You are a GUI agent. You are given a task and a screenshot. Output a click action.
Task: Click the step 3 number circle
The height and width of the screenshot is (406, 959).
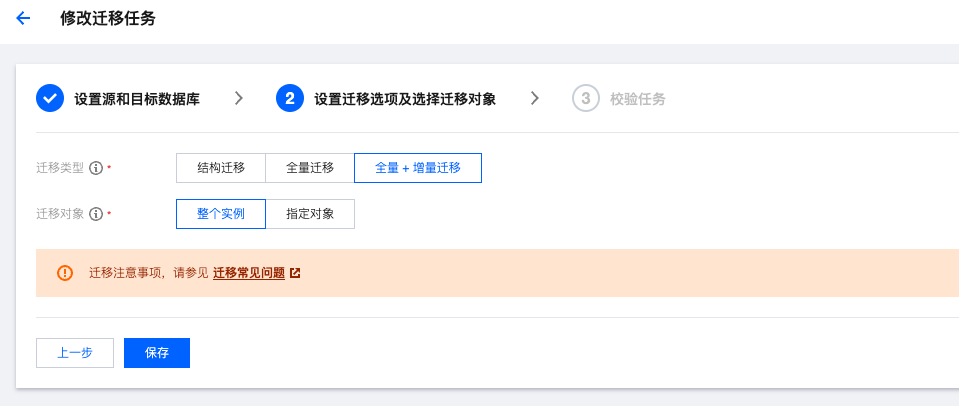point(585,98)
